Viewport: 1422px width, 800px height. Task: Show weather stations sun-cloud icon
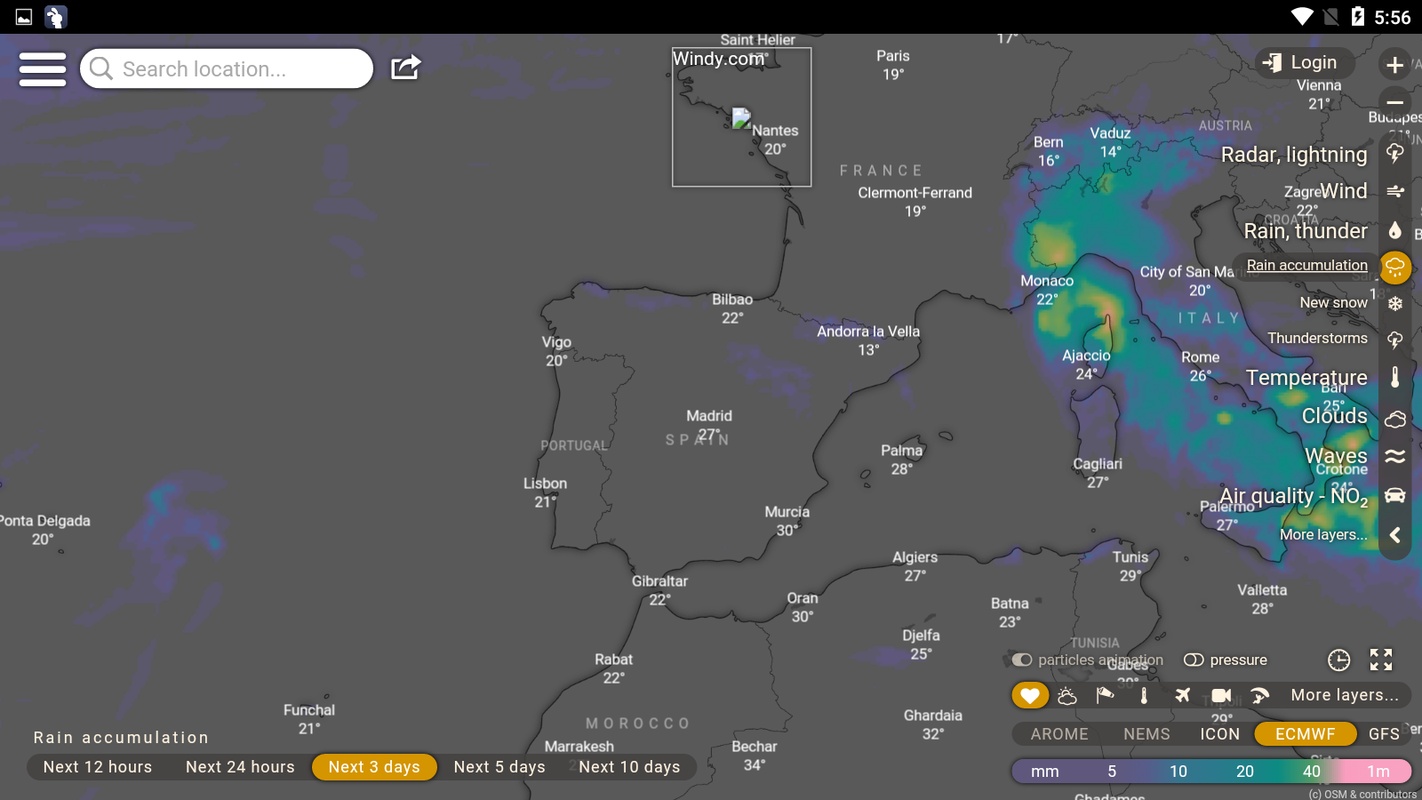1067,695
